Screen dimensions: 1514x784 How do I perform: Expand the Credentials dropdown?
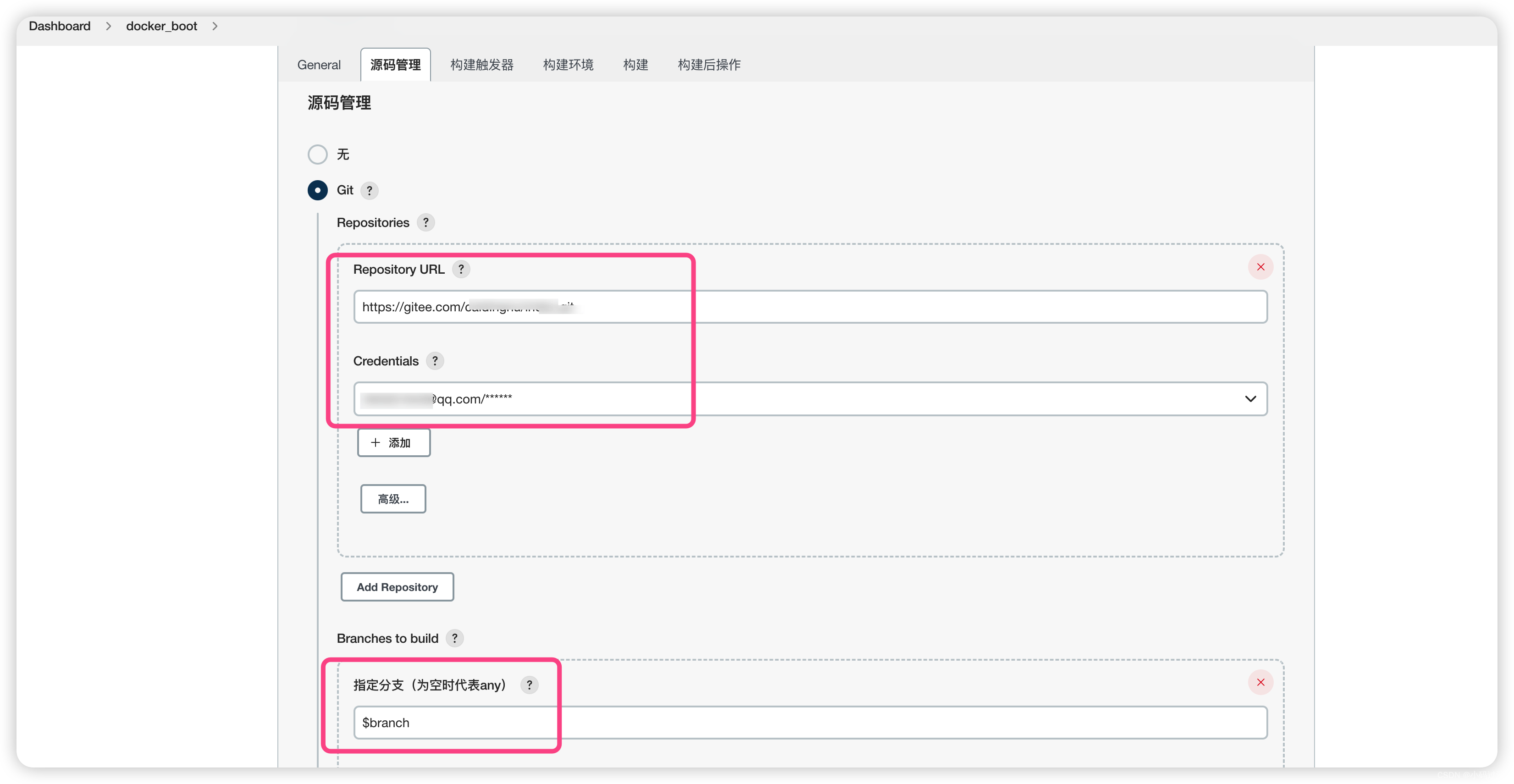(x=1249, y=399)
